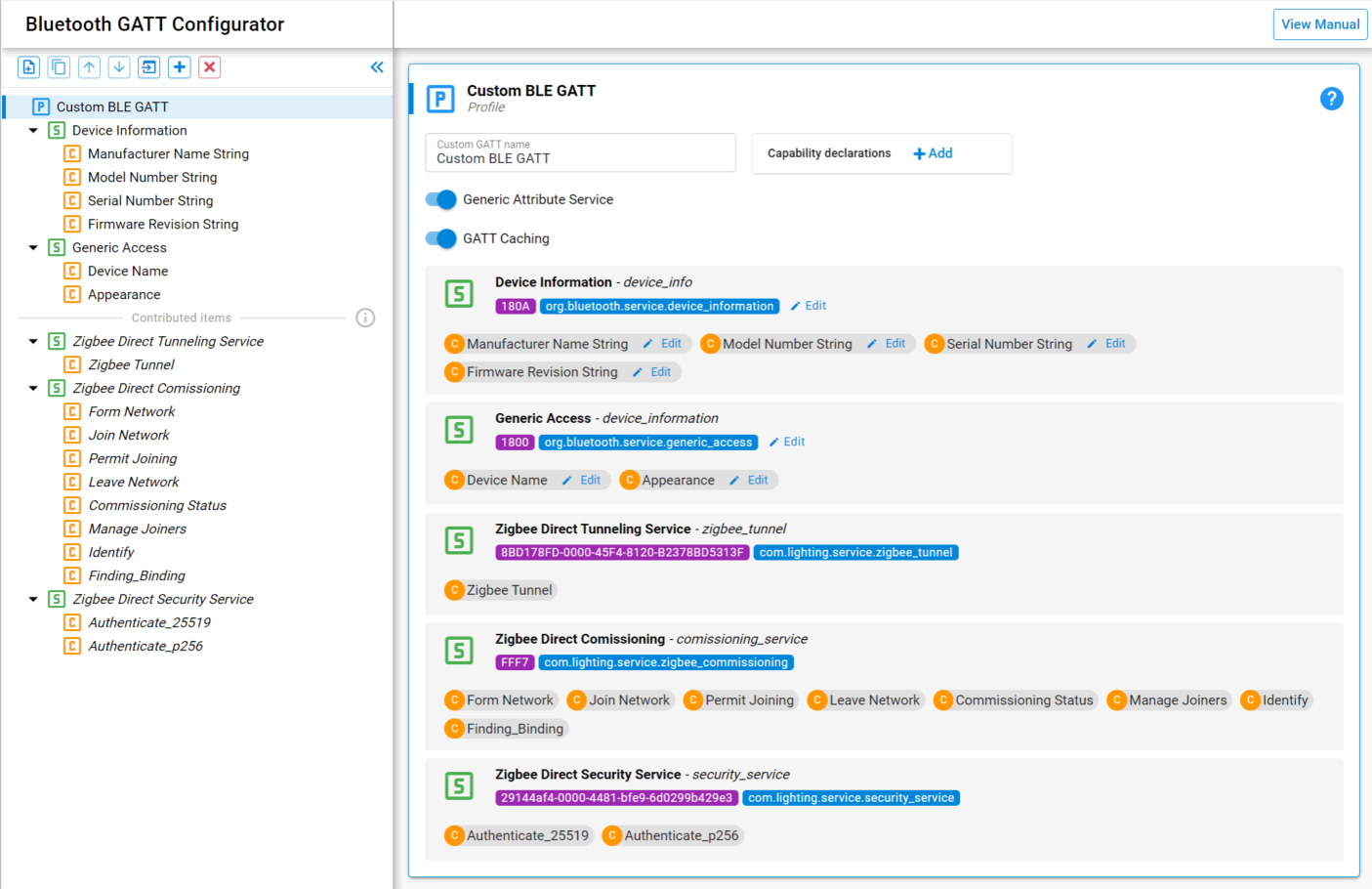Click the move down arrow icon
This screenshot has width=1372, height=889.
[119, 67]
